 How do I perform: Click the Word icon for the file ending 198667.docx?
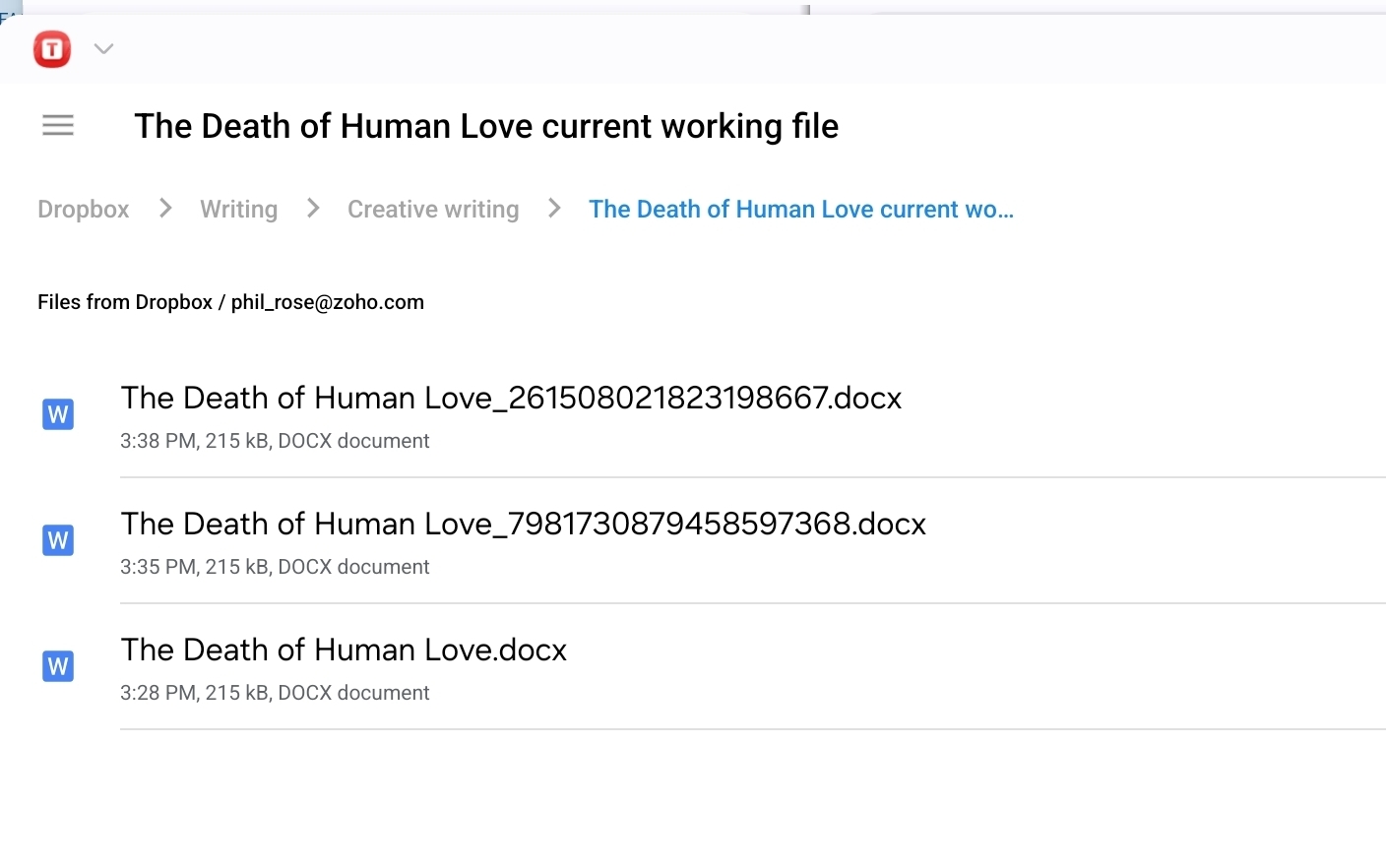58,414
